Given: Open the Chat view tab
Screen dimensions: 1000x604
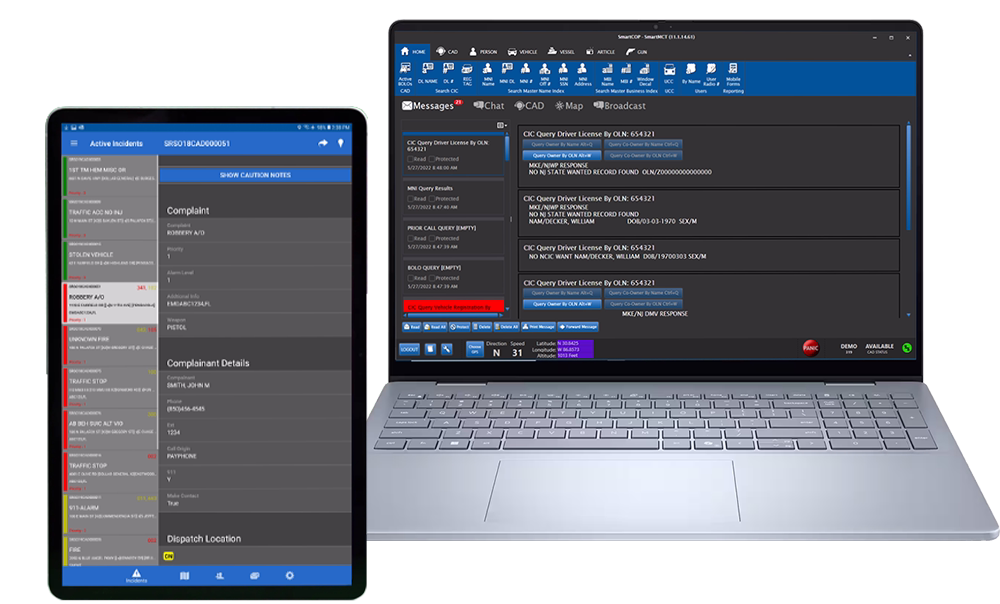Looking at the screenshot, I should (489, 106).
